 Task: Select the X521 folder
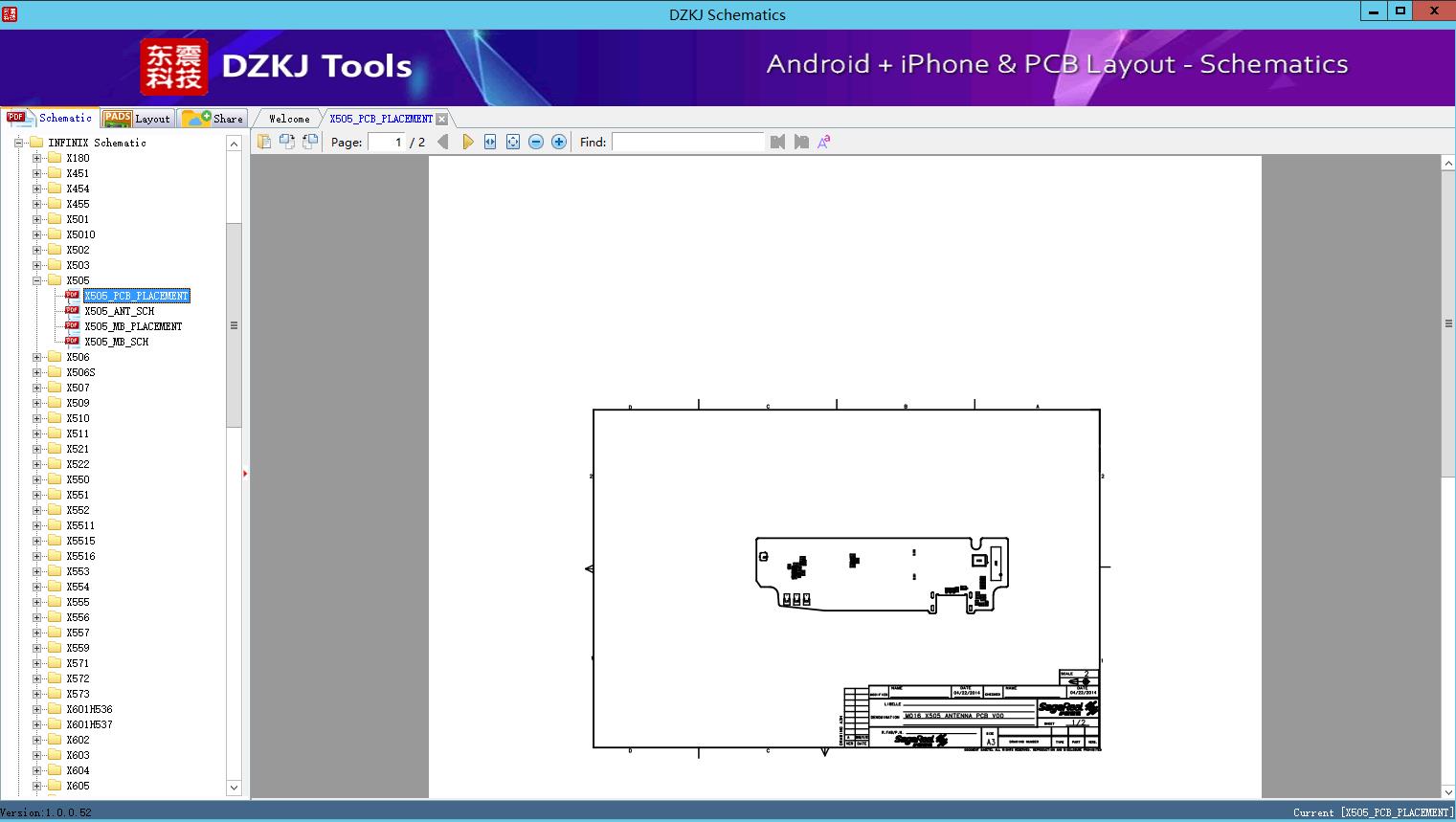(x=78, y=449)
